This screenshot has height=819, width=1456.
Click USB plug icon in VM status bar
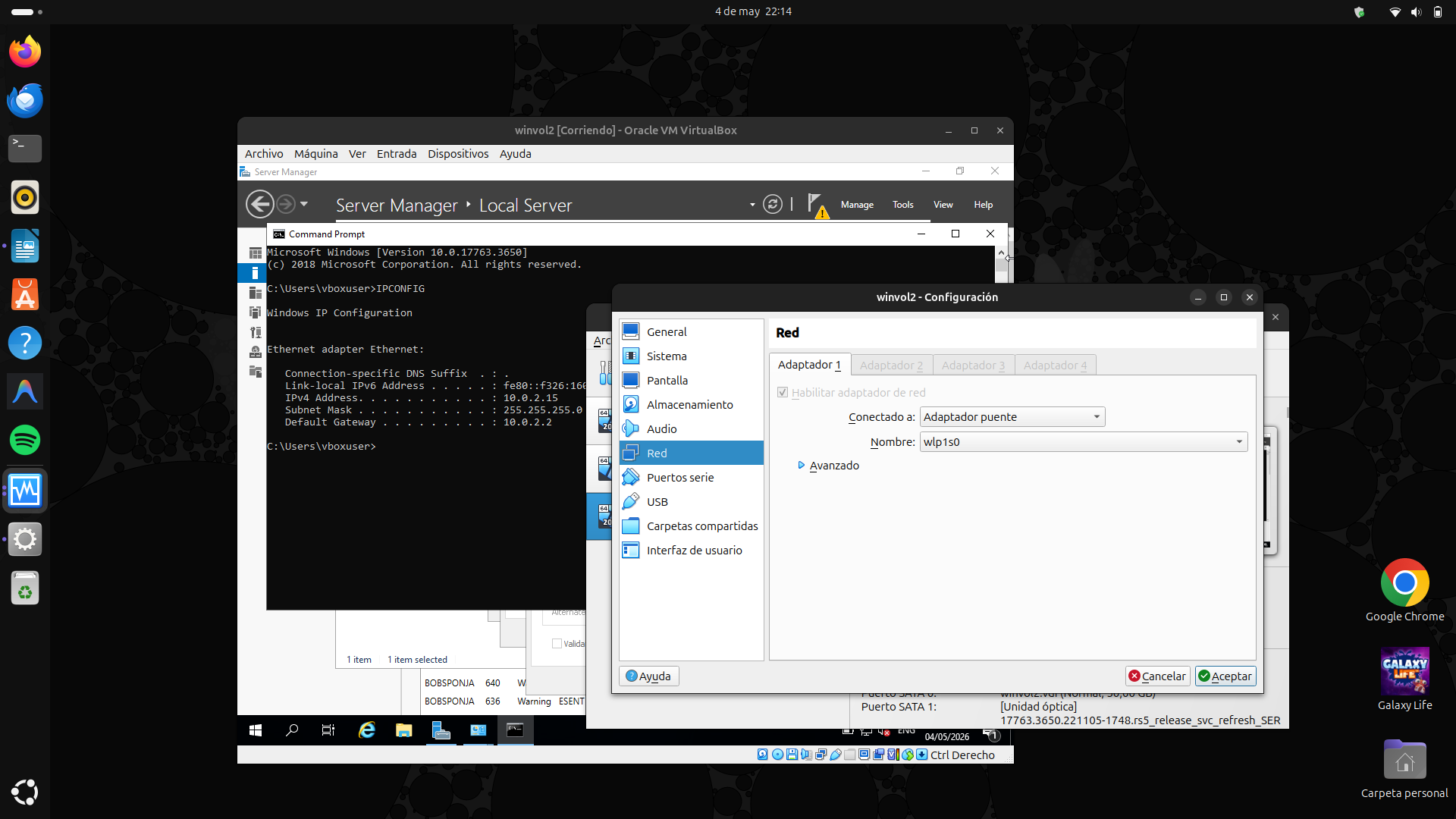(x=835, y=755)
